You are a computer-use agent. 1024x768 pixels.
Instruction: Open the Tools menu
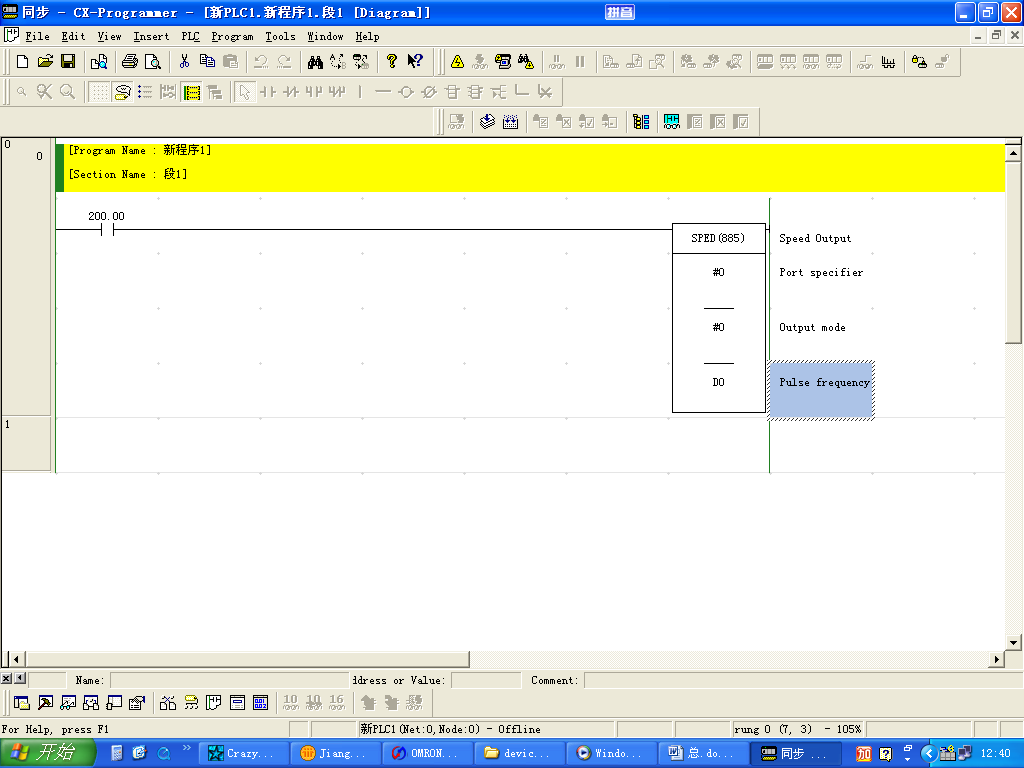point(280,37)
